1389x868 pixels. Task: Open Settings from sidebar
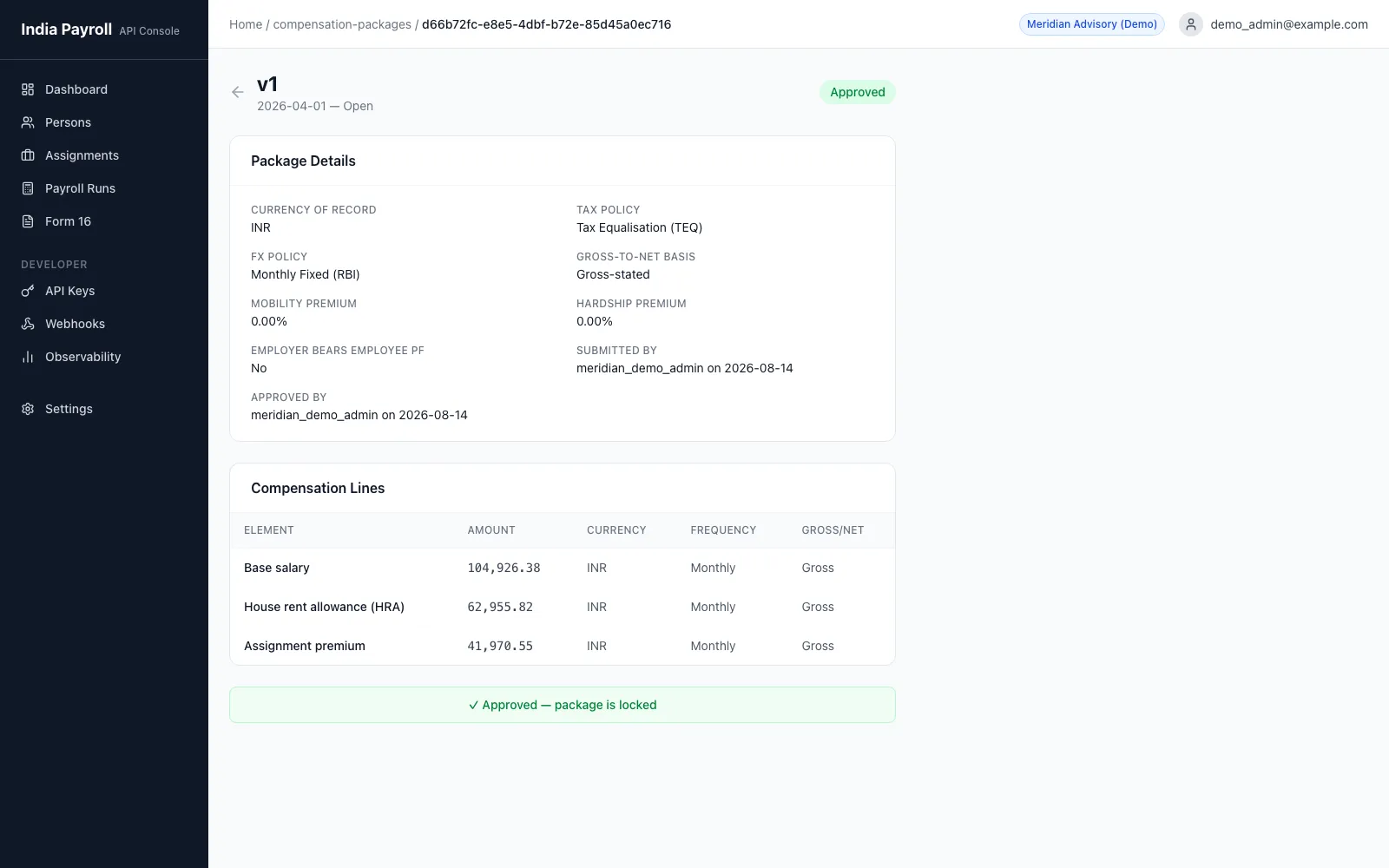(x=104, y=409)
